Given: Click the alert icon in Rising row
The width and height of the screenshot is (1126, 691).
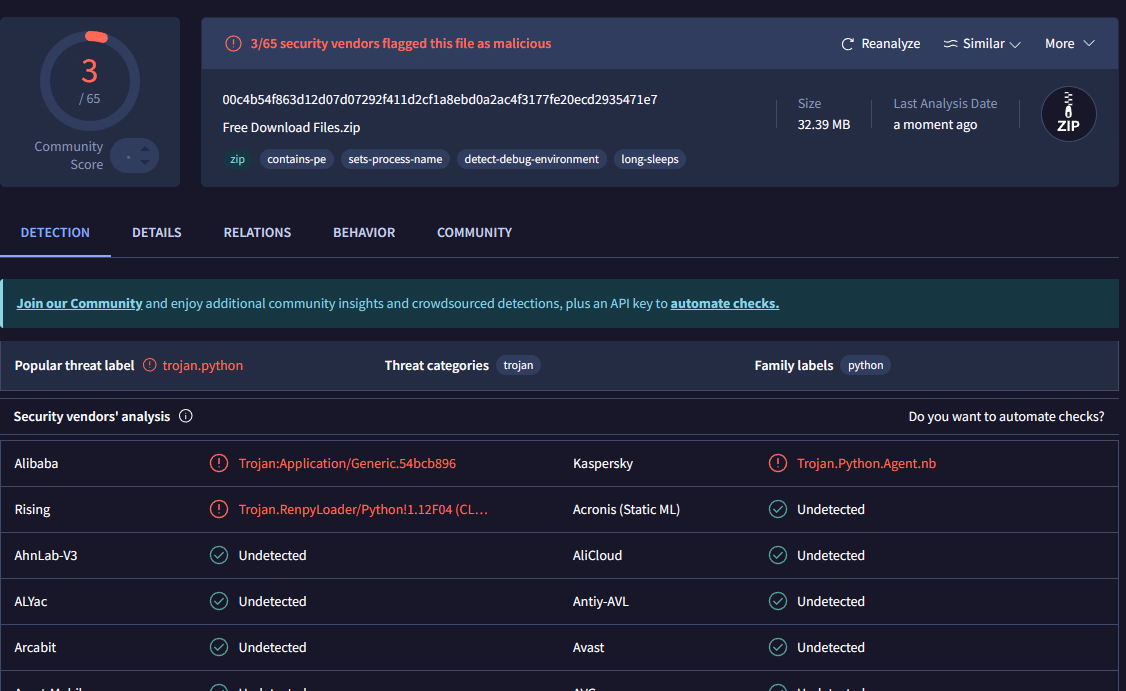Looking at the screenshot, I should (219, 509).
